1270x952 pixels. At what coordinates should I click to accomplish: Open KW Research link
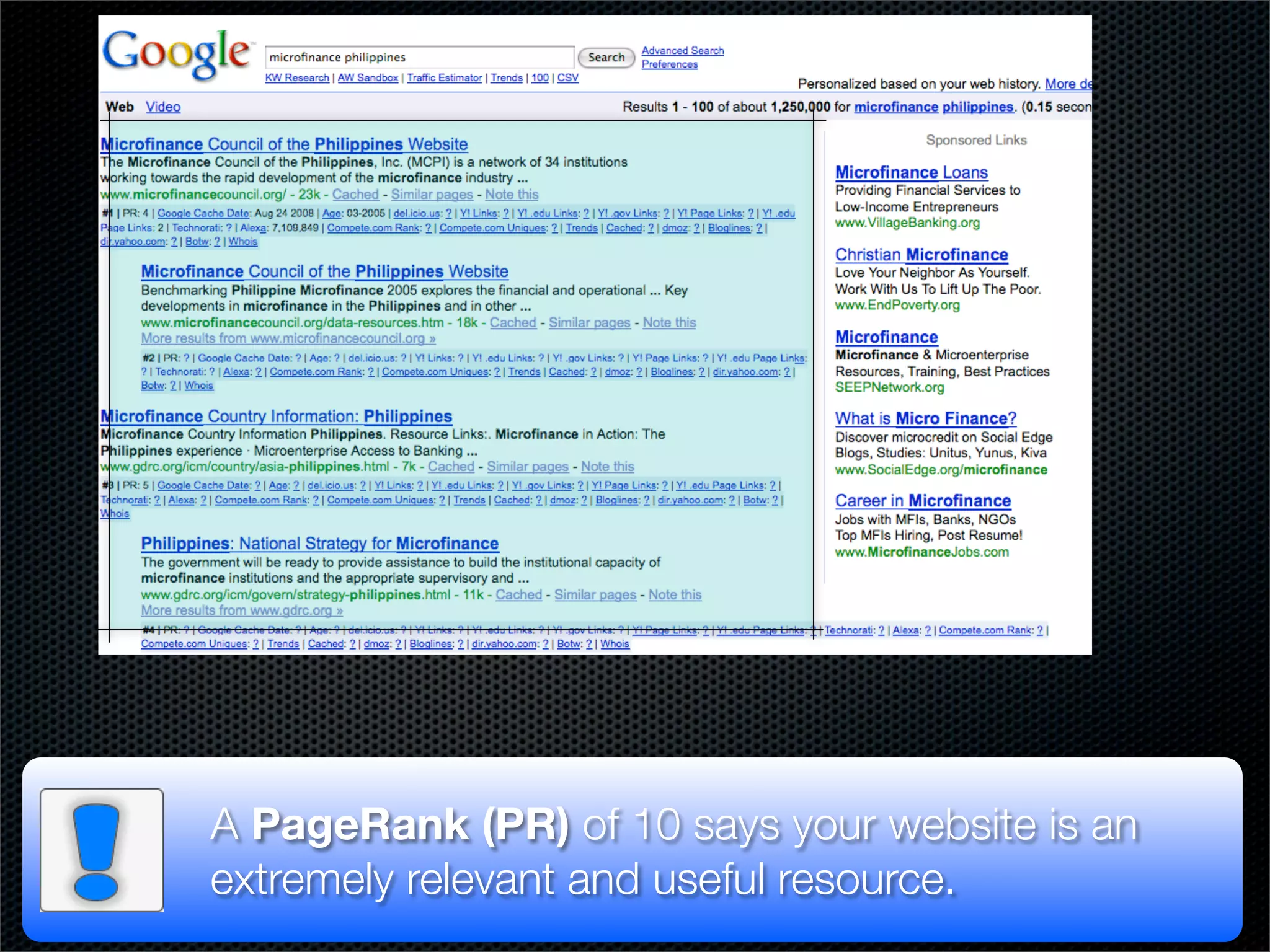pos(297,77)
